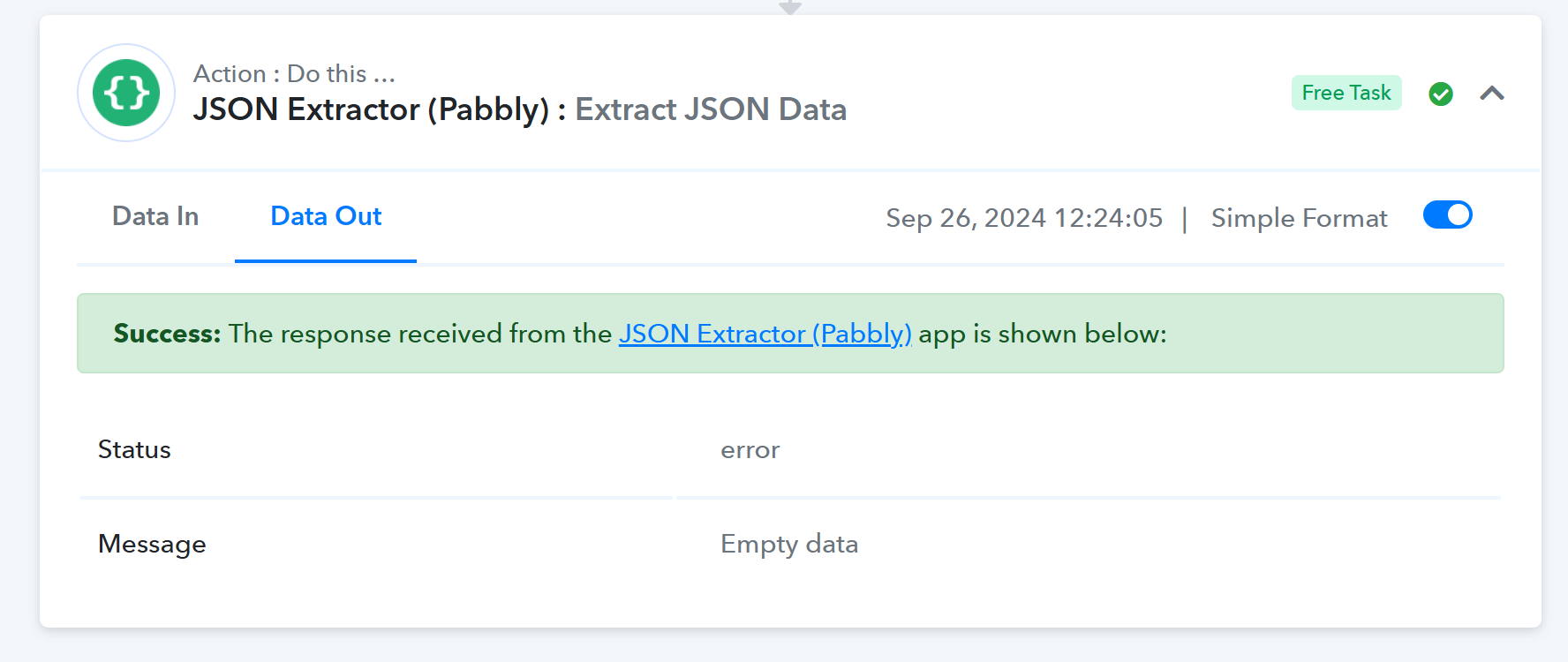Screen dimensions: 1568x662
Task: Open the JSON Extractor (Pabbly) link
Action: point(765,334)
